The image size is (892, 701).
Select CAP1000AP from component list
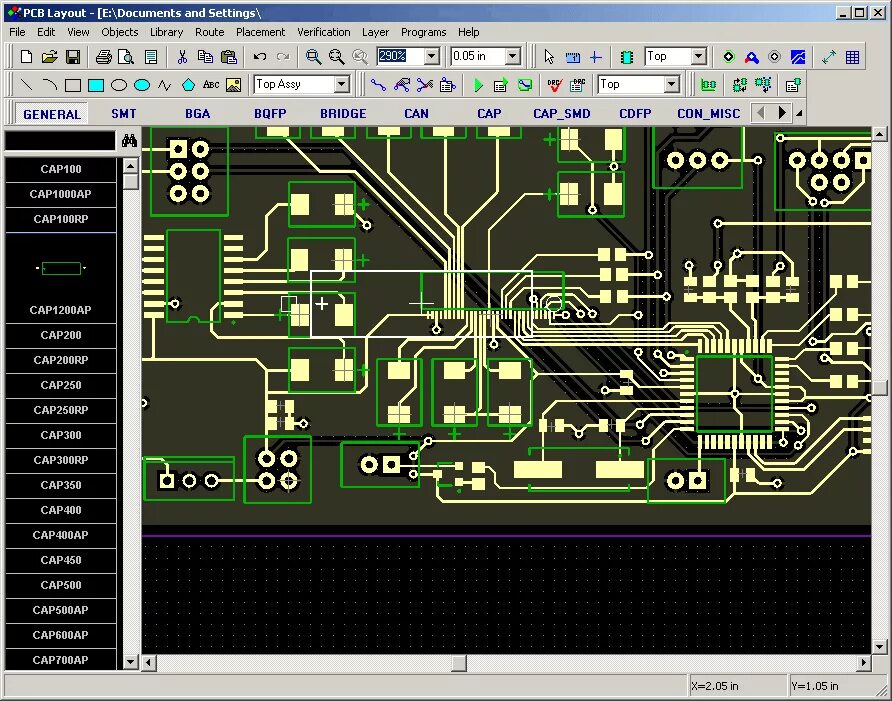[x=61, y=194]
